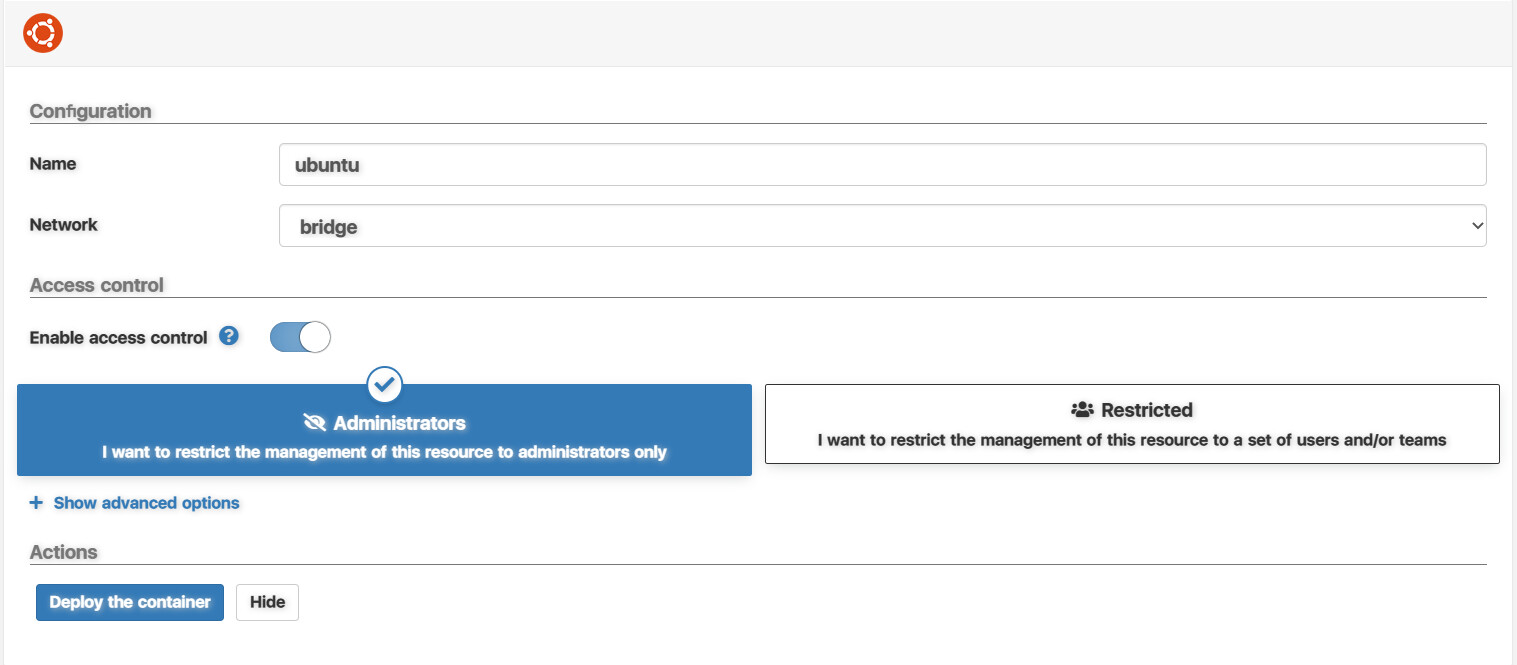Click the access control help question mark icon
Screen dimensions: 1517x665
tap(229, 336)
